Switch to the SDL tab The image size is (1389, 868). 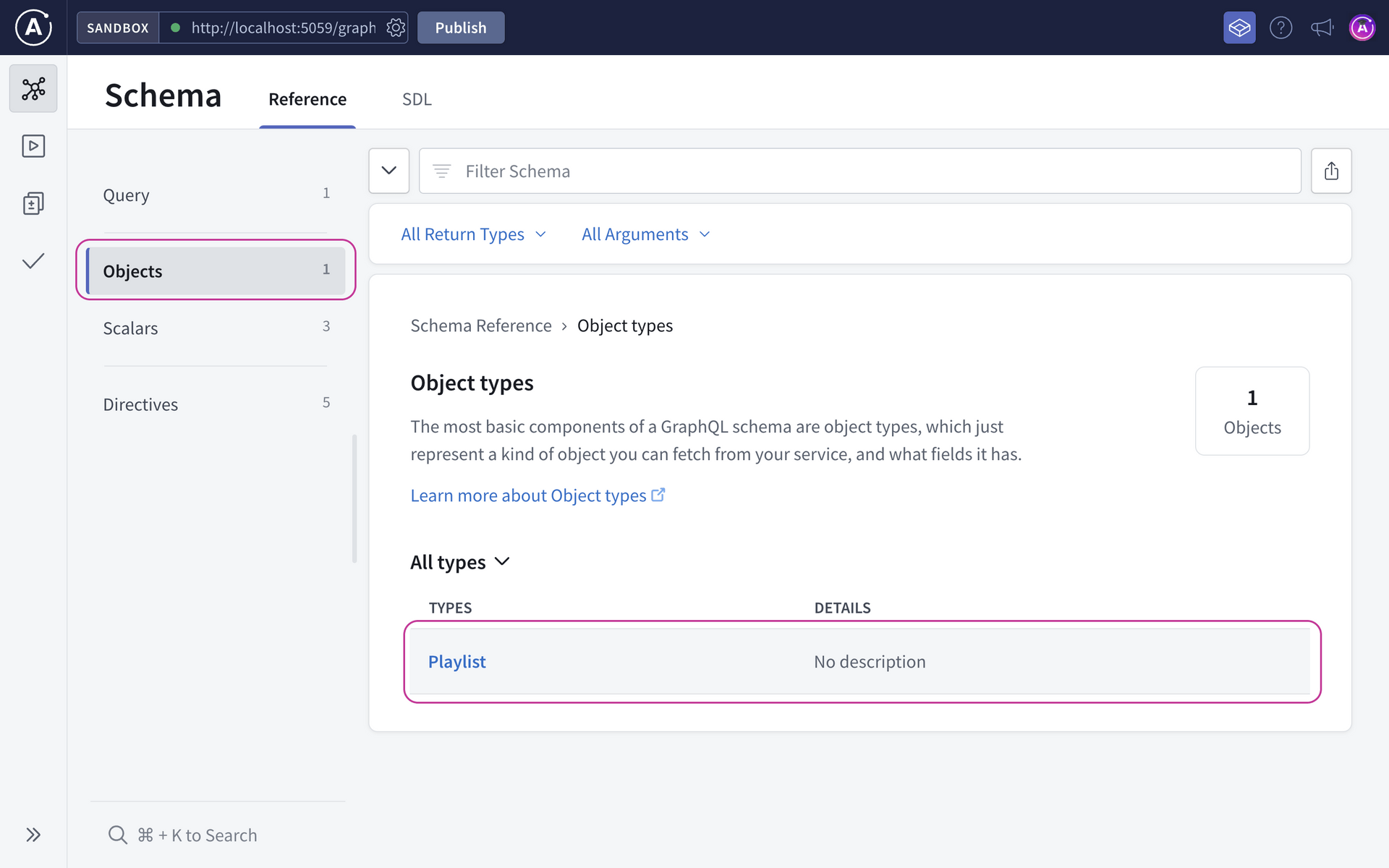(x=417, y=99)
